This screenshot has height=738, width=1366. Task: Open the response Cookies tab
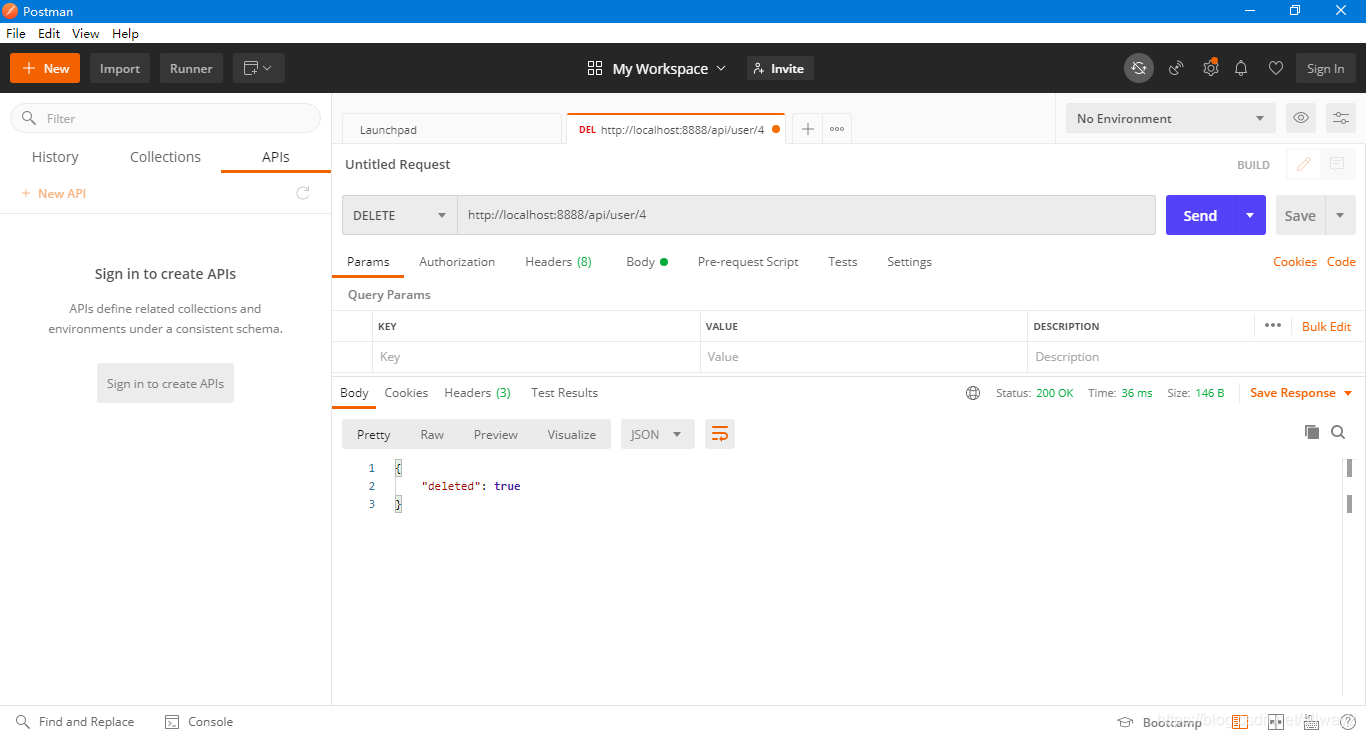(406, 393)
